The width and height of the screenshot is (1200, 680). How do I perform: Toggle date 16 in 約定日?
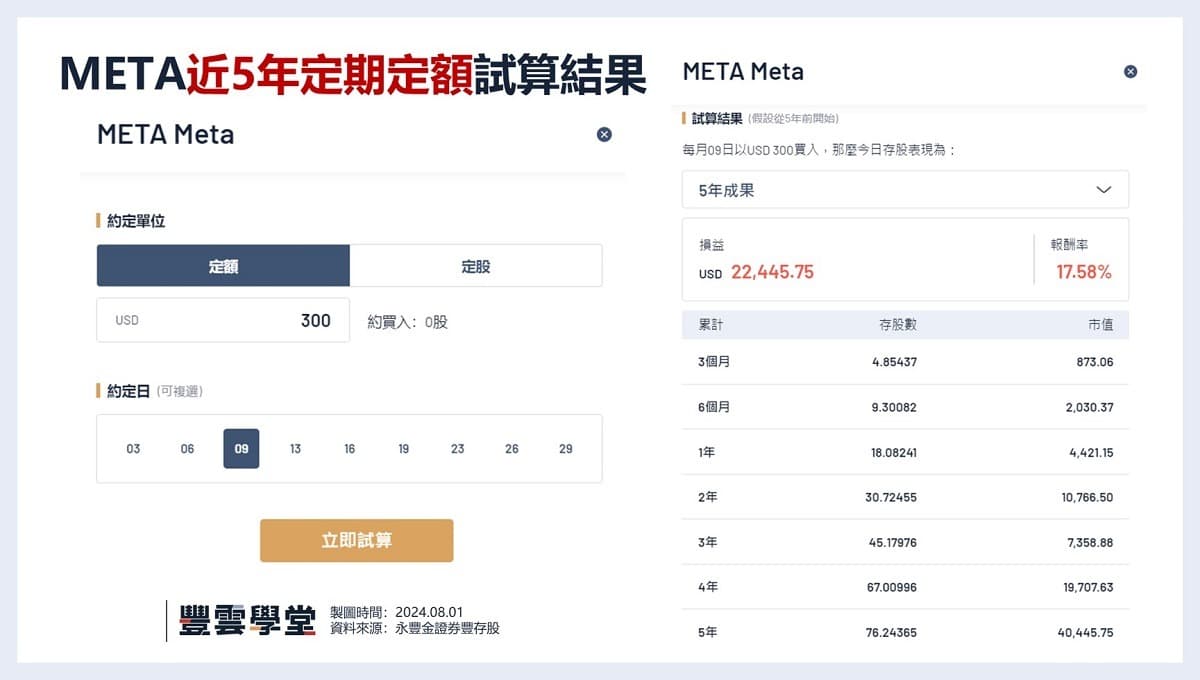(348, 448)
